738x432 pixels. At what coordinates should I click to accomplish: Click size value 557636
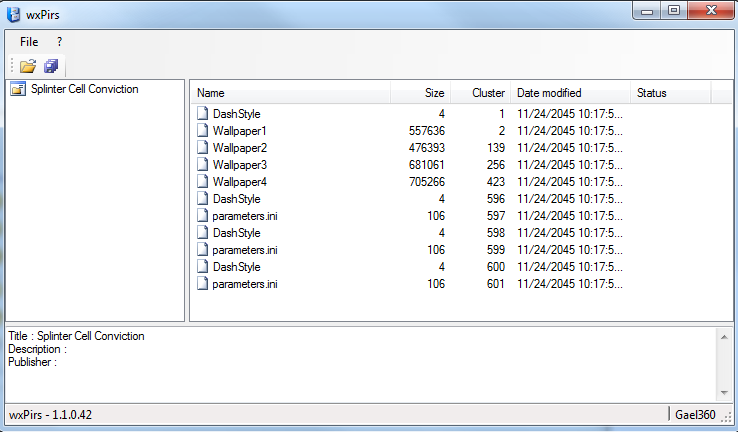pyautogui.click(x=427, y=131)
